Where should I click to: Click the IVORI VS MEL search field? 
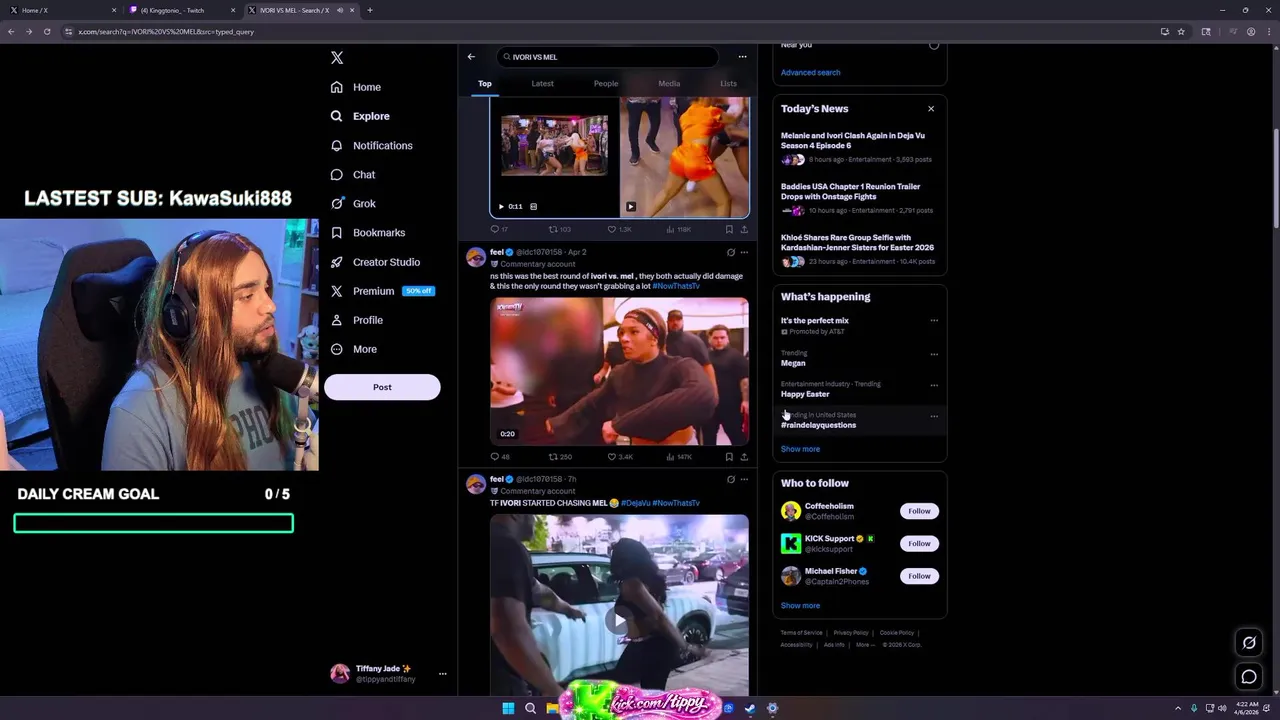click(606, 57)
